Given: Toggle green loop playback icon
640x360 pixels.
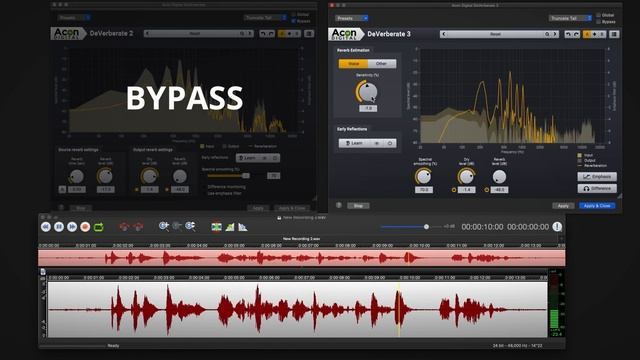Looking at the screenshot, I should click(x=98, y=227).
